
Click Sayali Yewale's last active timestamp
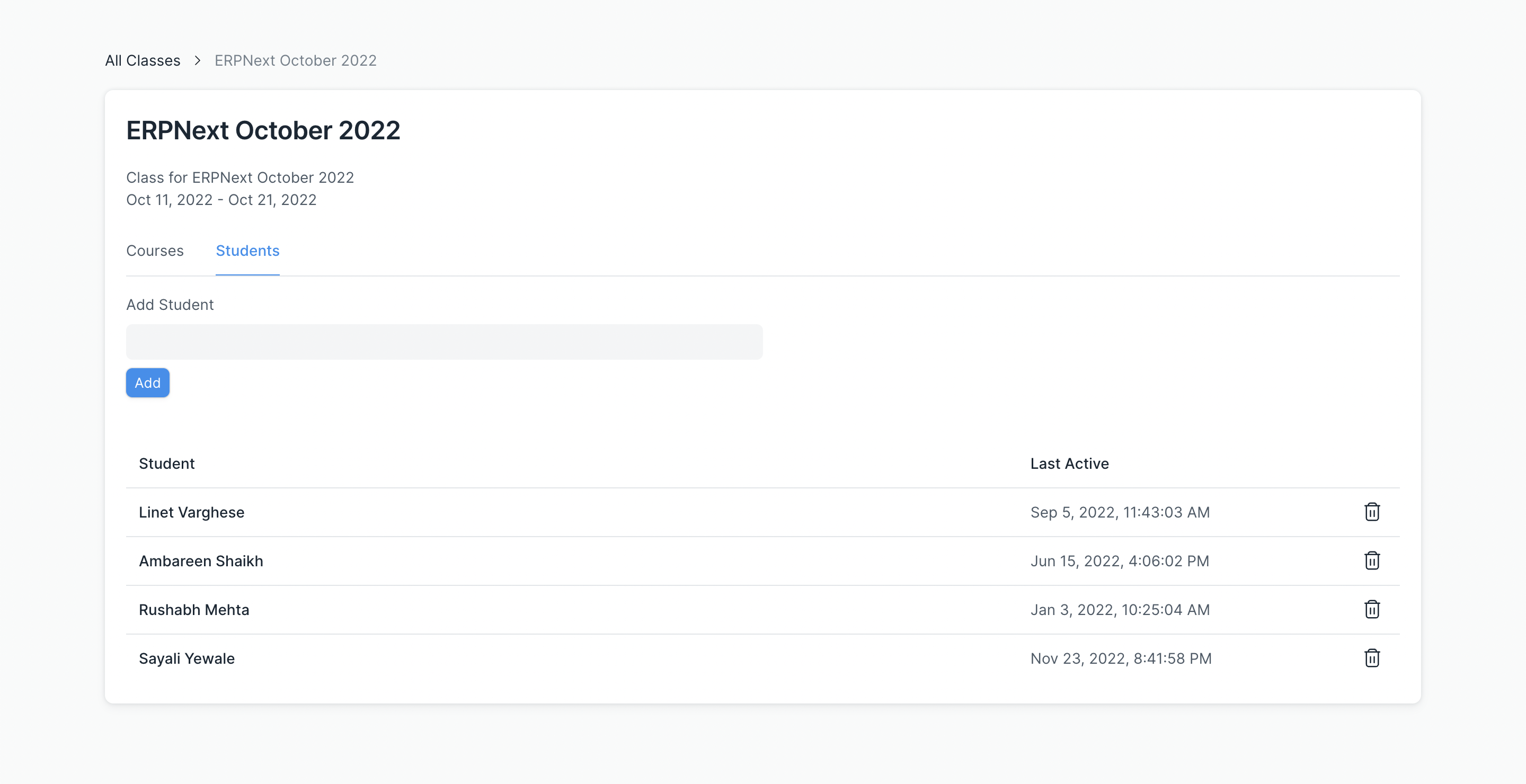[x=1120, y=658]
